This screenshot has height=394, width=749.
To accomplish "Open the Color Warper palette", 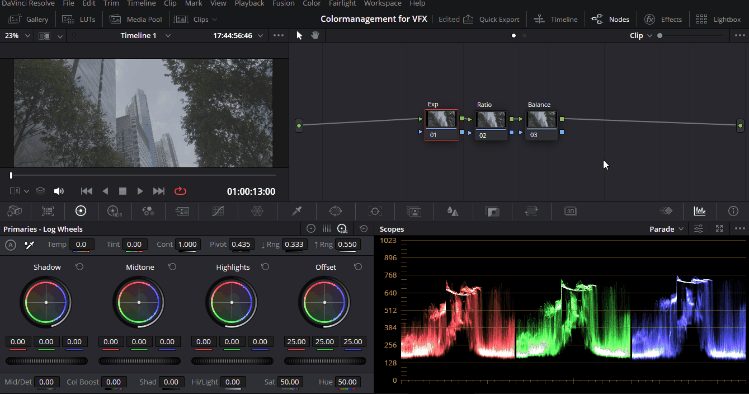I will pos(257,211).
